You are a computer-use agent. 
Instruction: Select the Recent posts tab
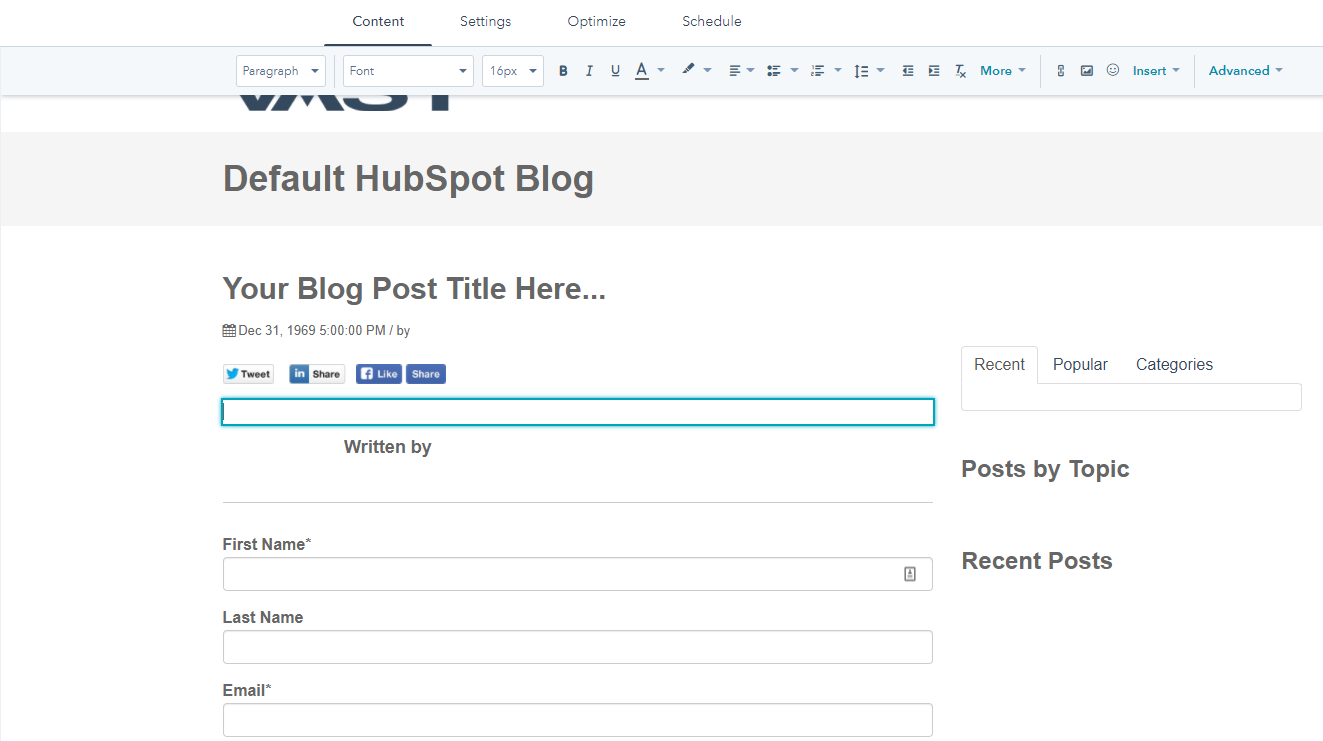coord(999,365)
